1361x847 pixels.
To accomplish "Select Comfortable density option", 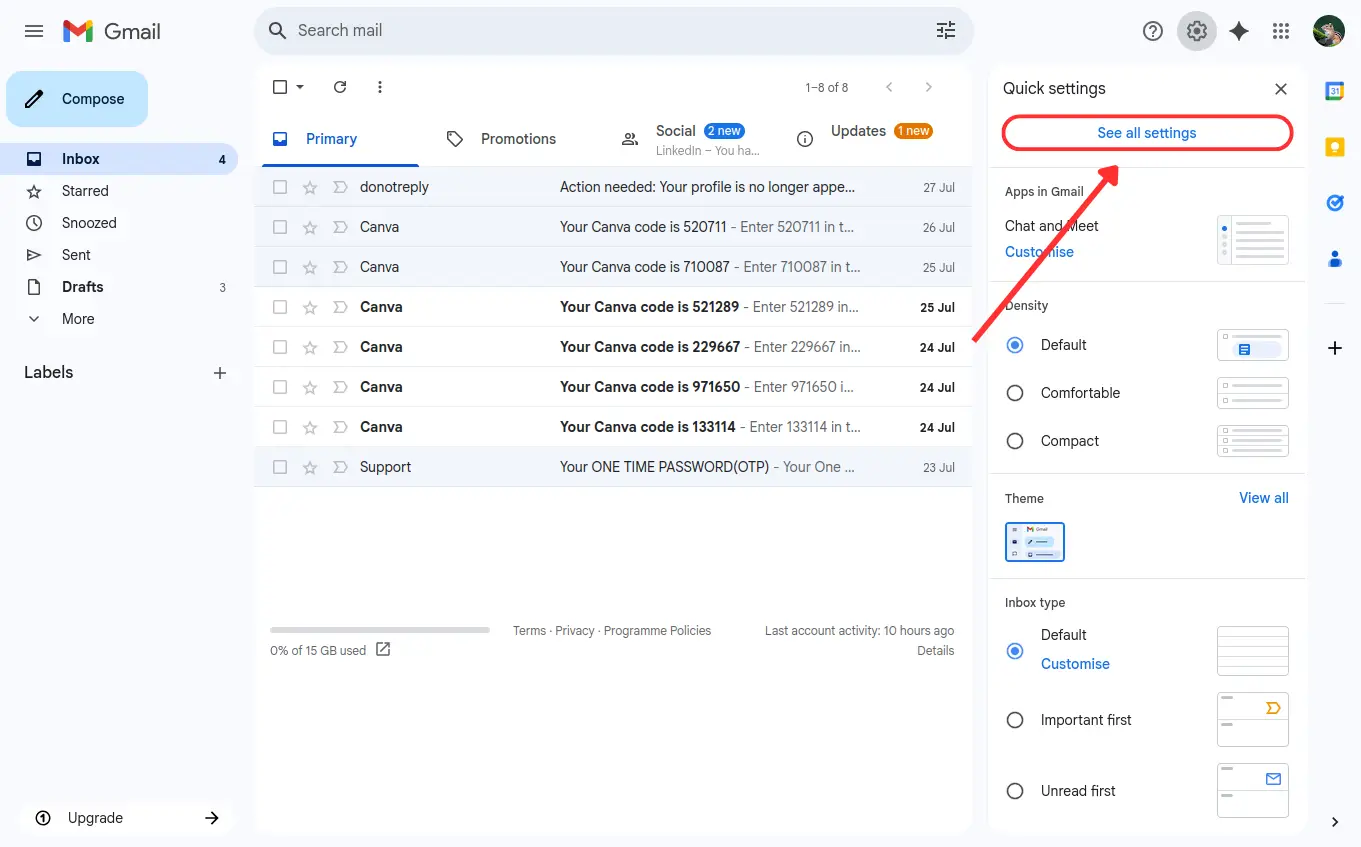I will [x=1015, y=393].
